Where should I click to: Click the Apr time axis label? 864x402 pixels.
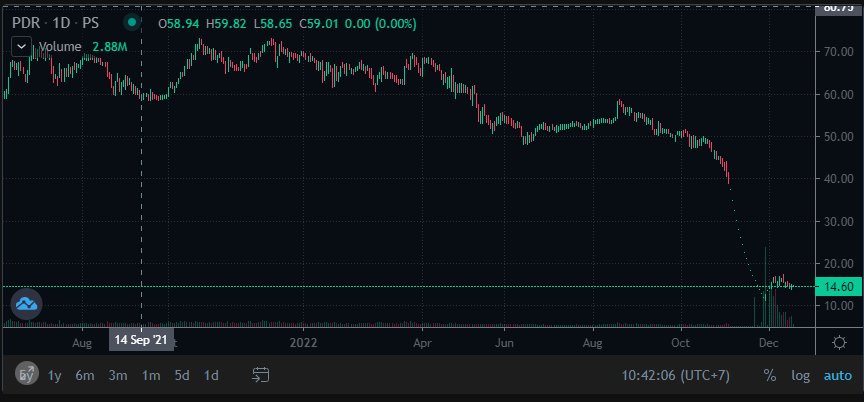click(x=422, y=343)
